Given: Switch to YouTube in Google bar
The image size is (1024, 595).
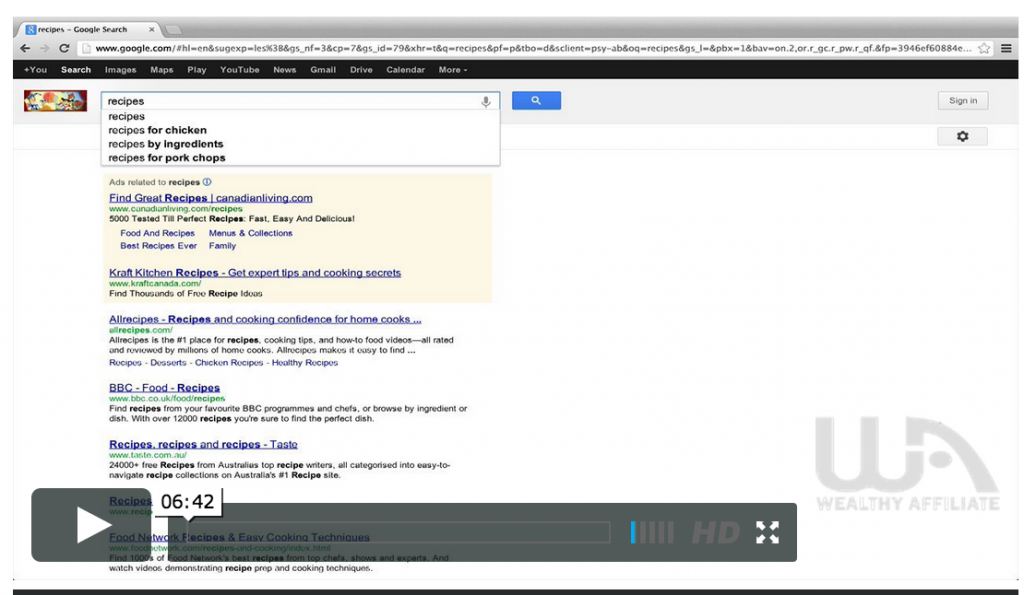Looking at the screenshot, I should [x=239, y=70].
